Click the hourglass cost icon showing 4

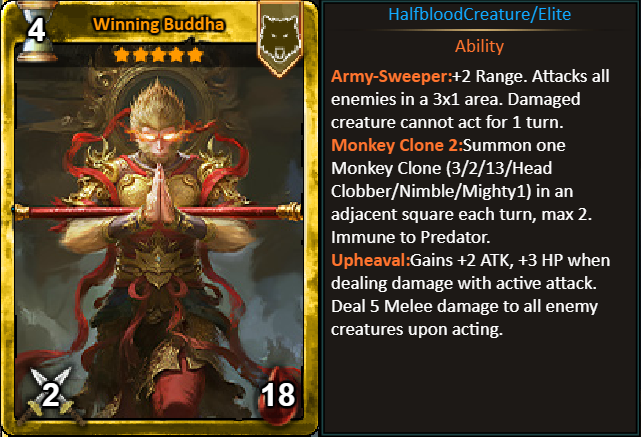click(36, 31)
